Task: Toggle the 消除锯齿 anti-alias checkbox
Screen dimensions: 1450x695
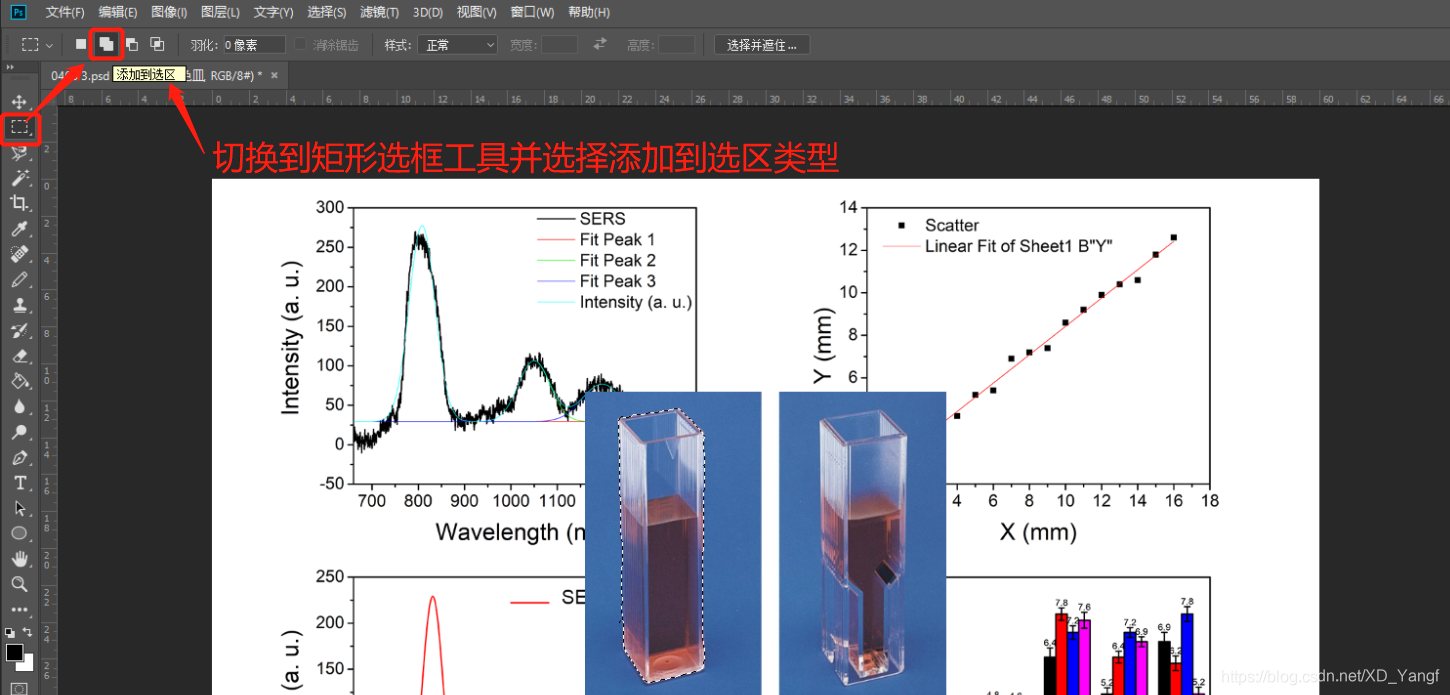Action: tap(300, 45)
